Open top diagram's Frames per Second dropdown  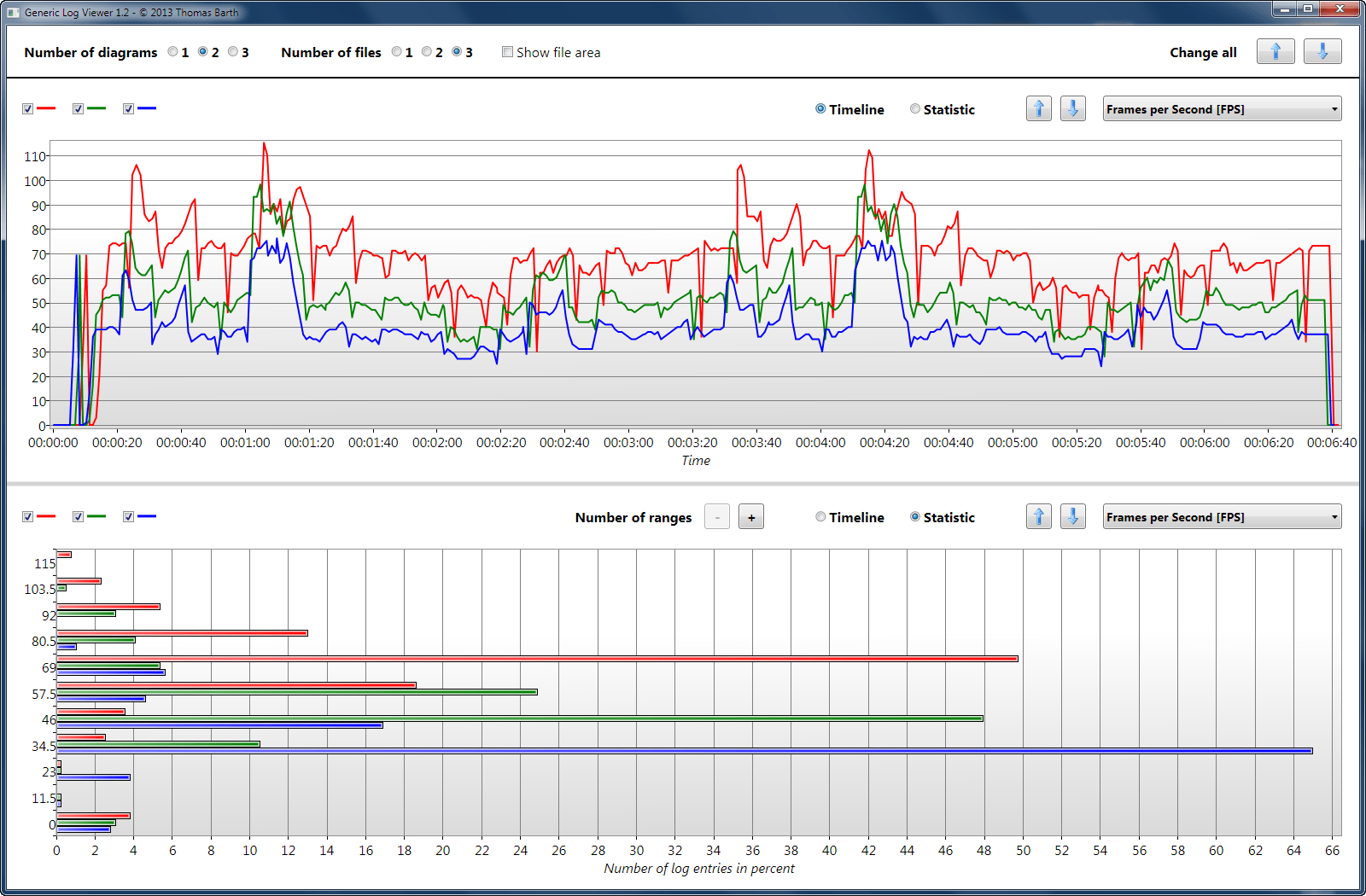(x=1222, y=108)
